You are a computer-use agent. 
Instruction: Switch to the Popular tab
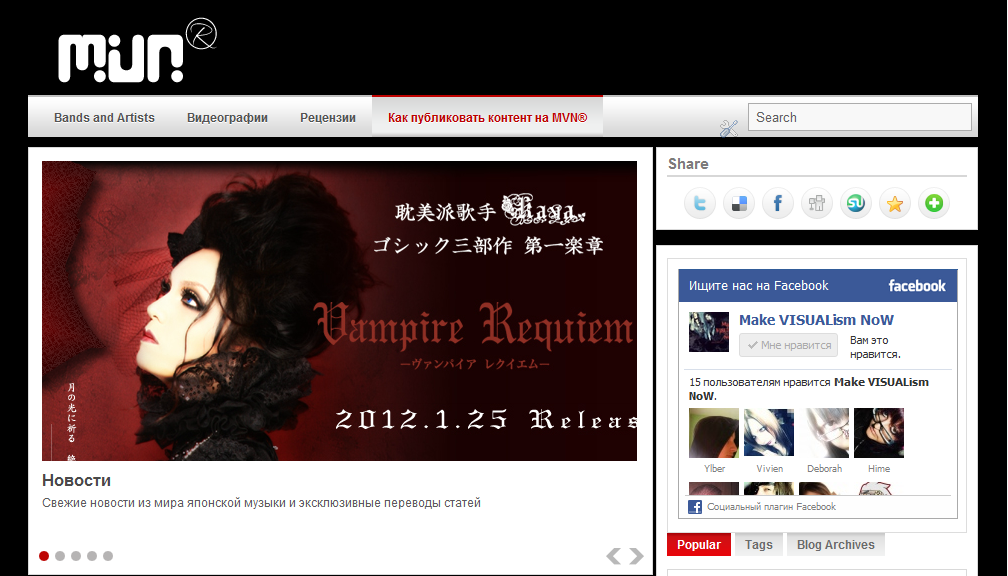click(x=699, y=544)
